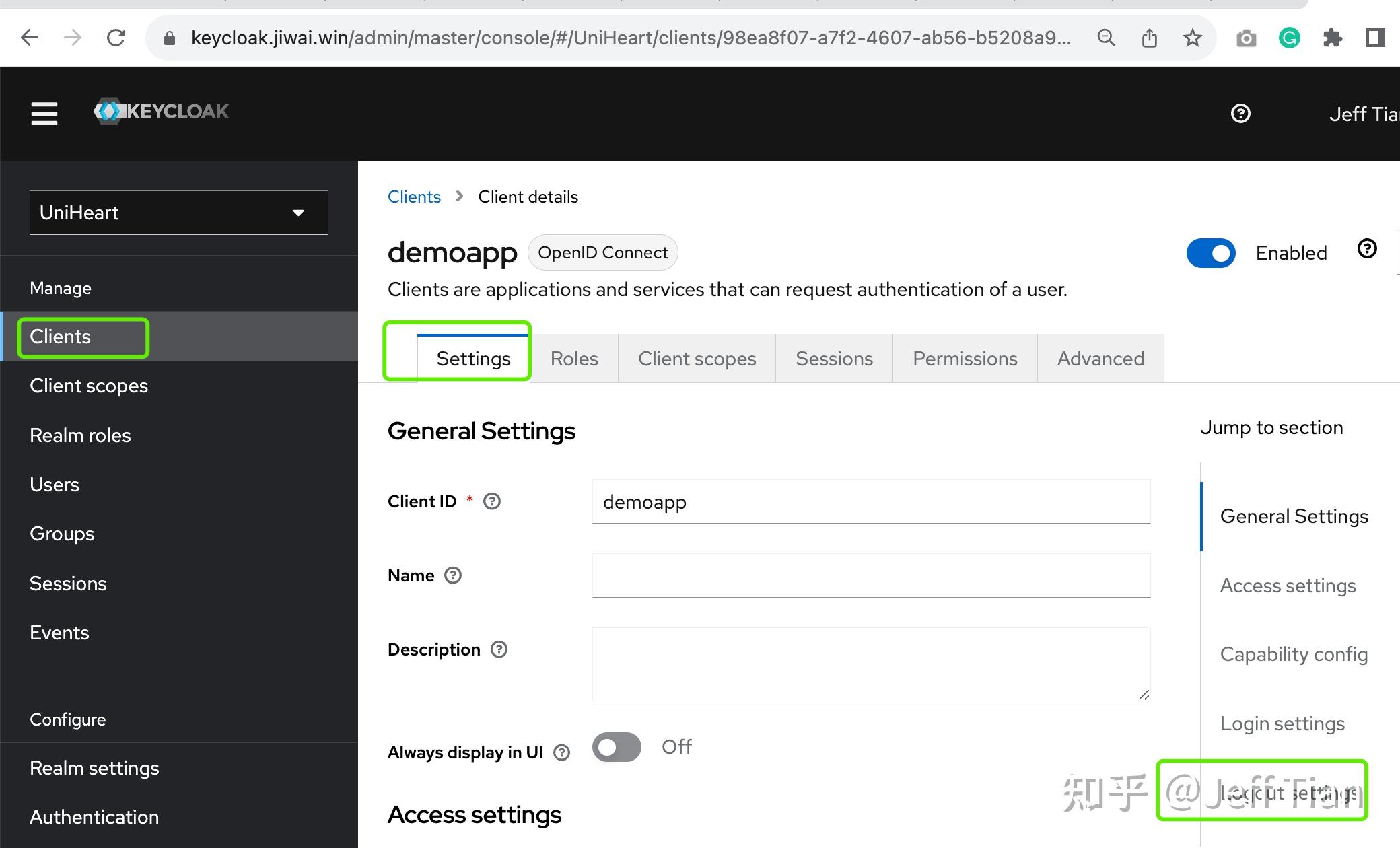
Task: Open Realm settings in sidebar
Action: click(94, 768)
